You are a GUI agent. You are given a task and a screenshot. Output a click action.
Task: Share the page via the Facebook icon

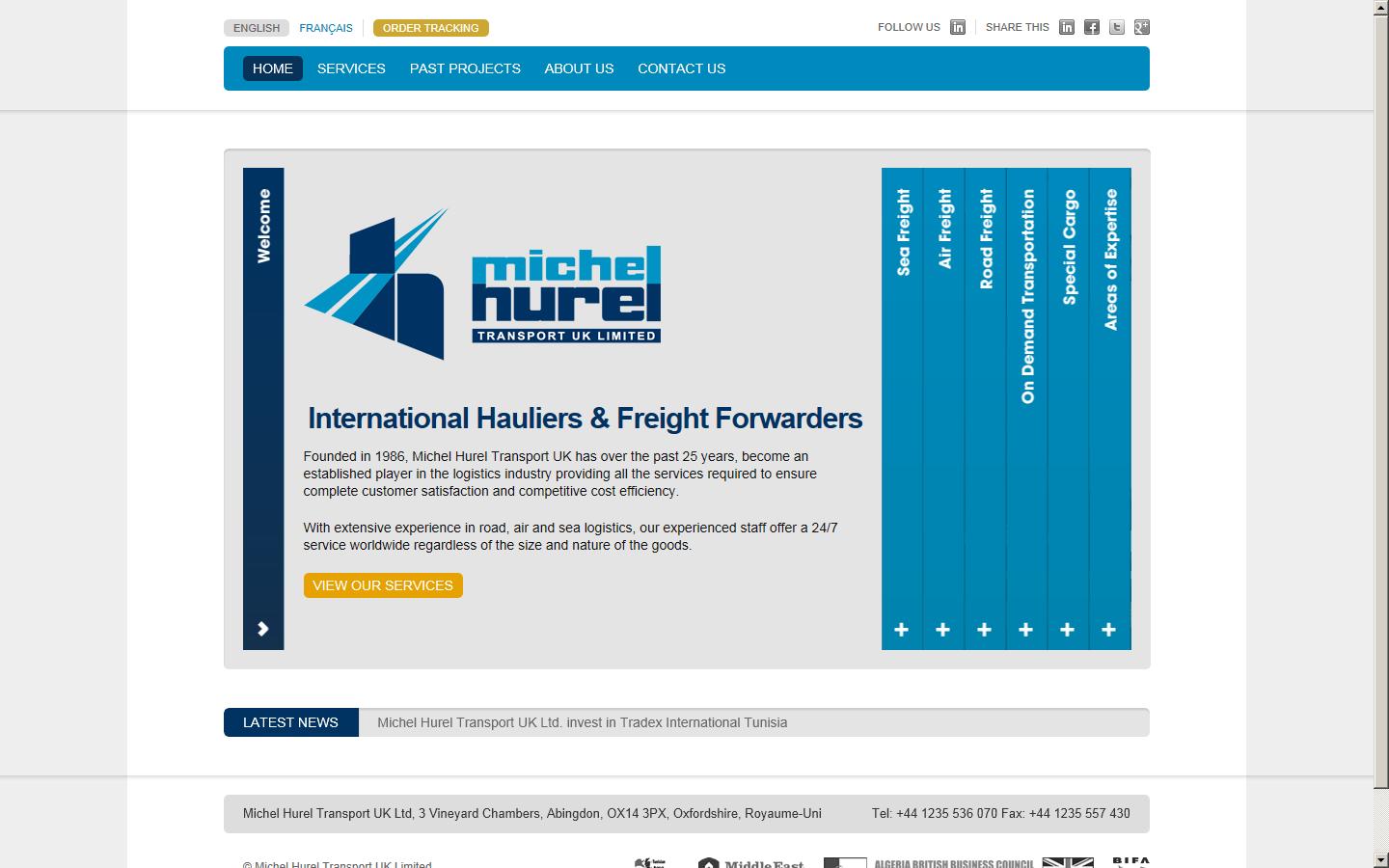1091,27
